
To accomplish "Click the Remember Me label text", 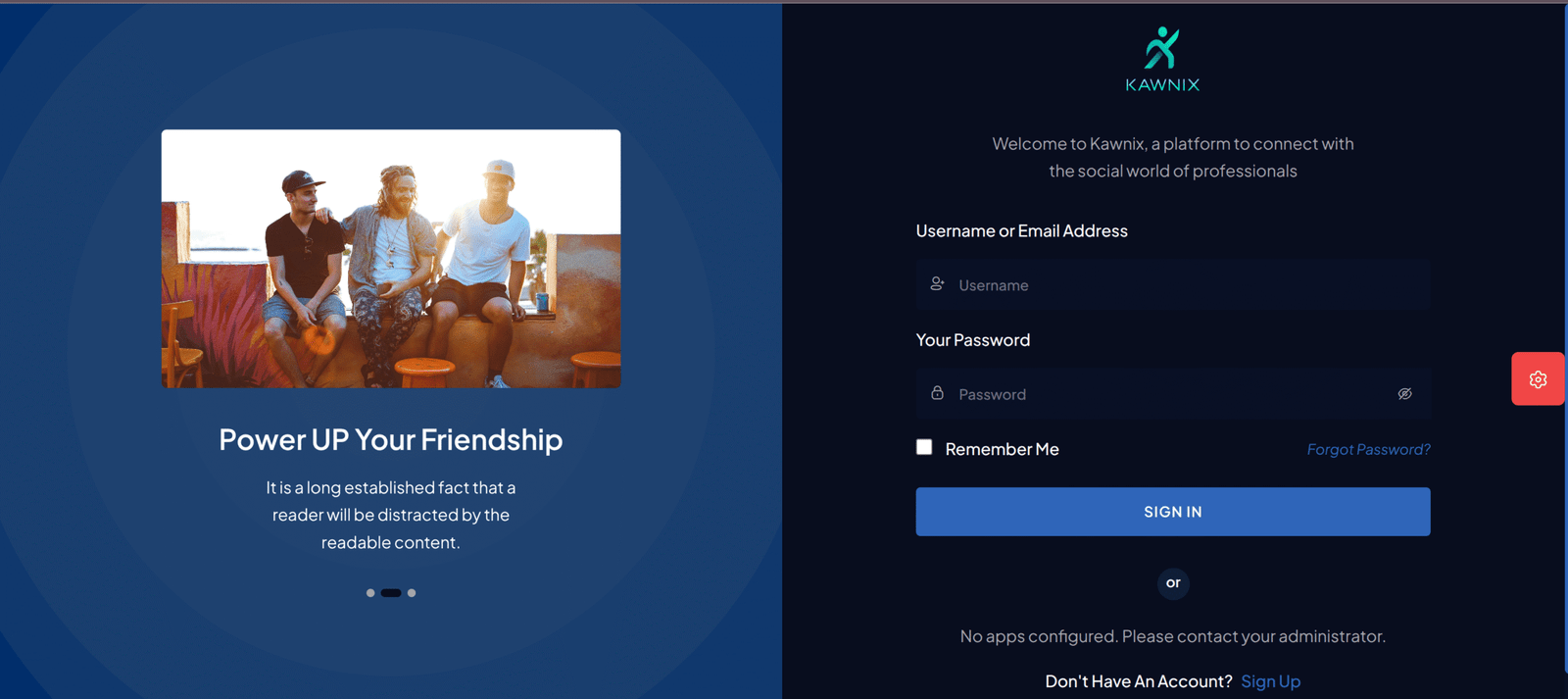I will (x=1002, y=449).
